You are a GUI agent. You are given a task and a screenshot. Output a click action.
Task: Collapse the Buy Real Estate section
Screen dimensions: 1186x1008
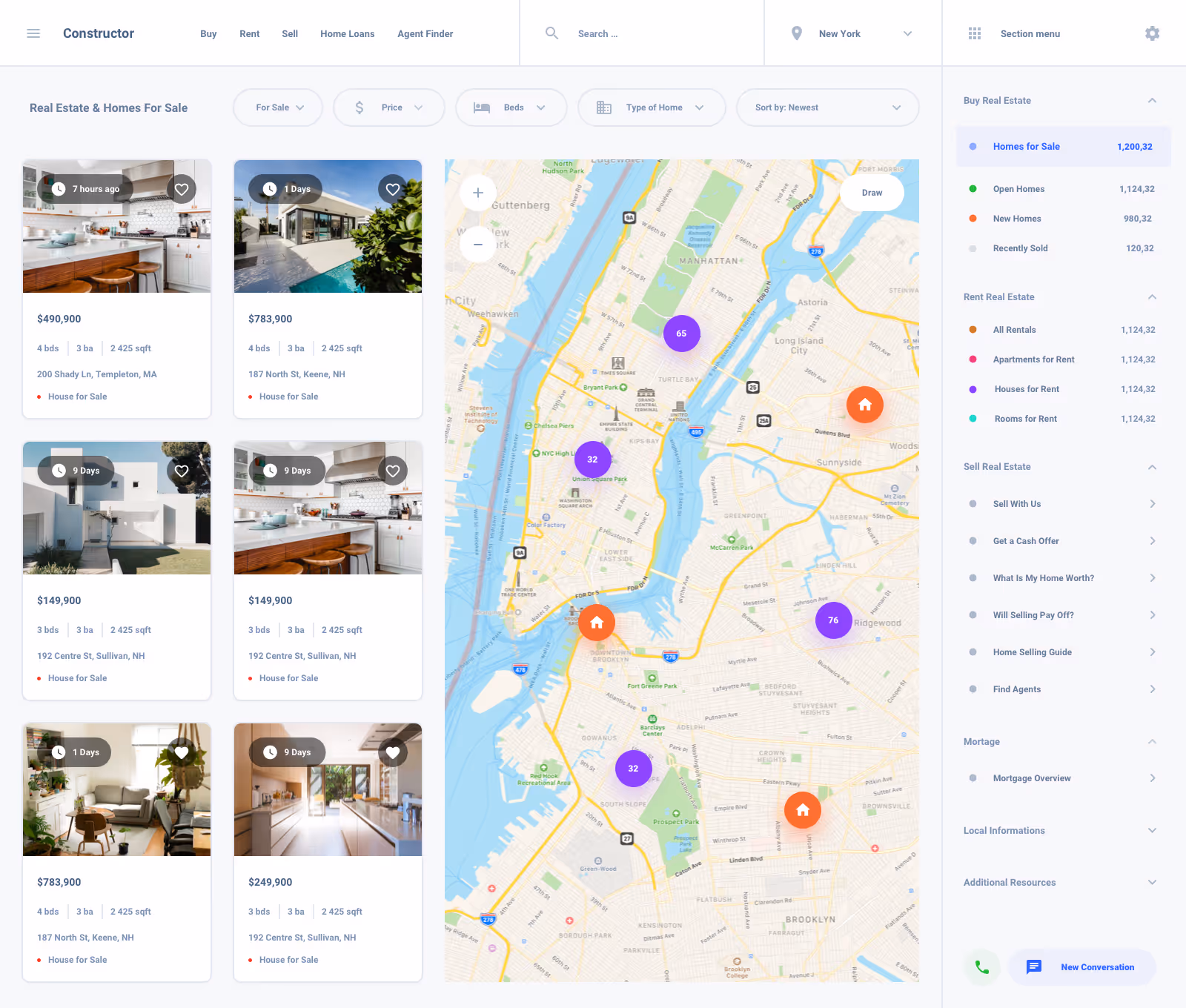1152,100
